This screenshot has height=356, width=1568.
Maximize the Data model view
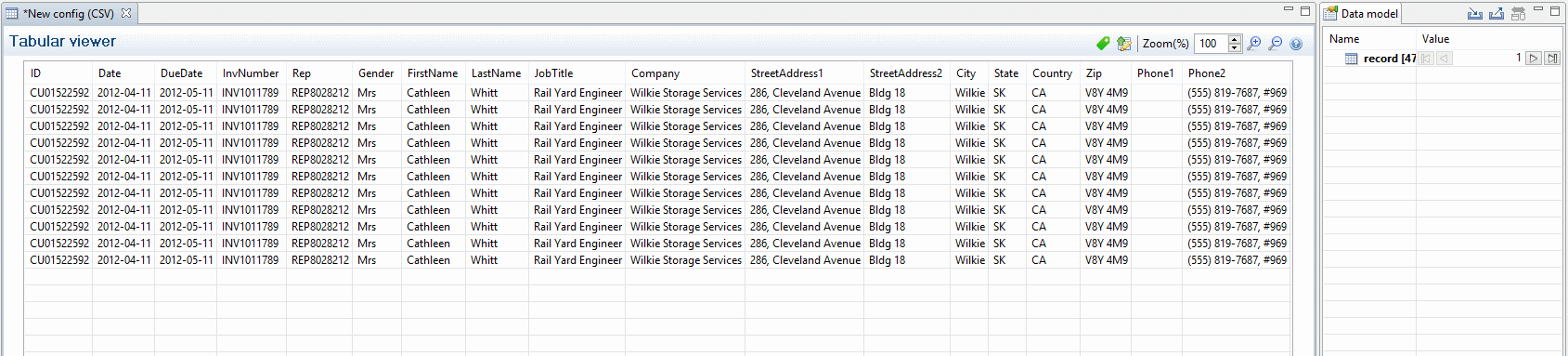1555,11
